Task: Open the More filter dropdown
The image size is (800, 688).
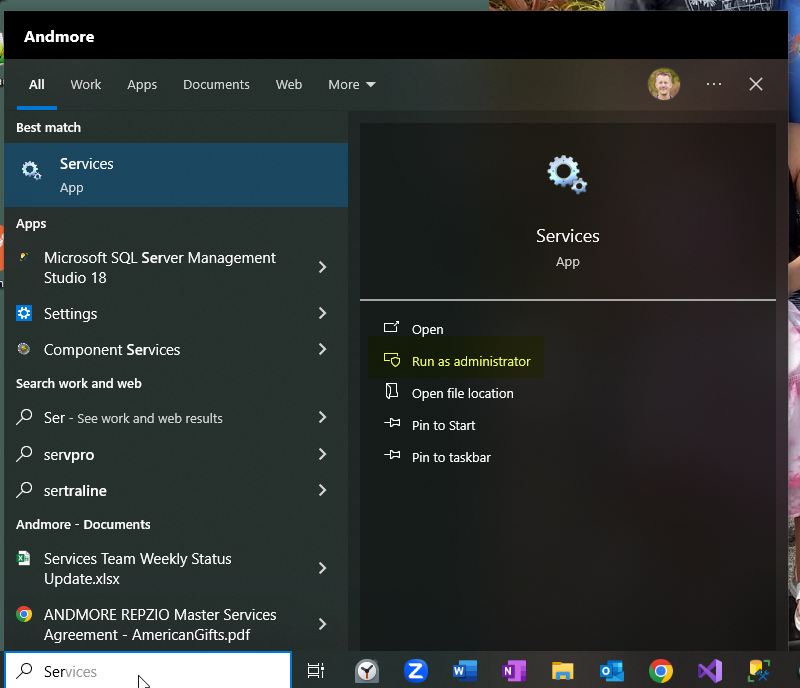Action: (352, 85)
